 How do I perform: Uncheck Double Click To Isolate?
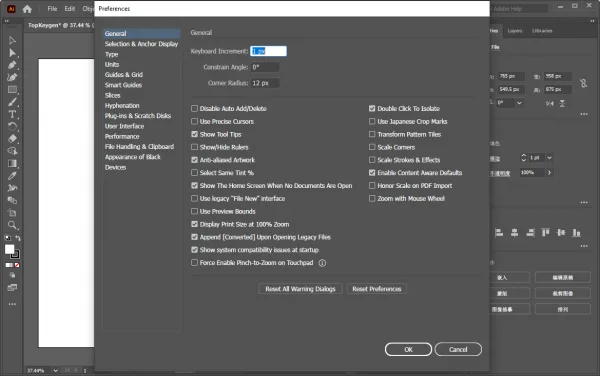click(x=372, y=109)
